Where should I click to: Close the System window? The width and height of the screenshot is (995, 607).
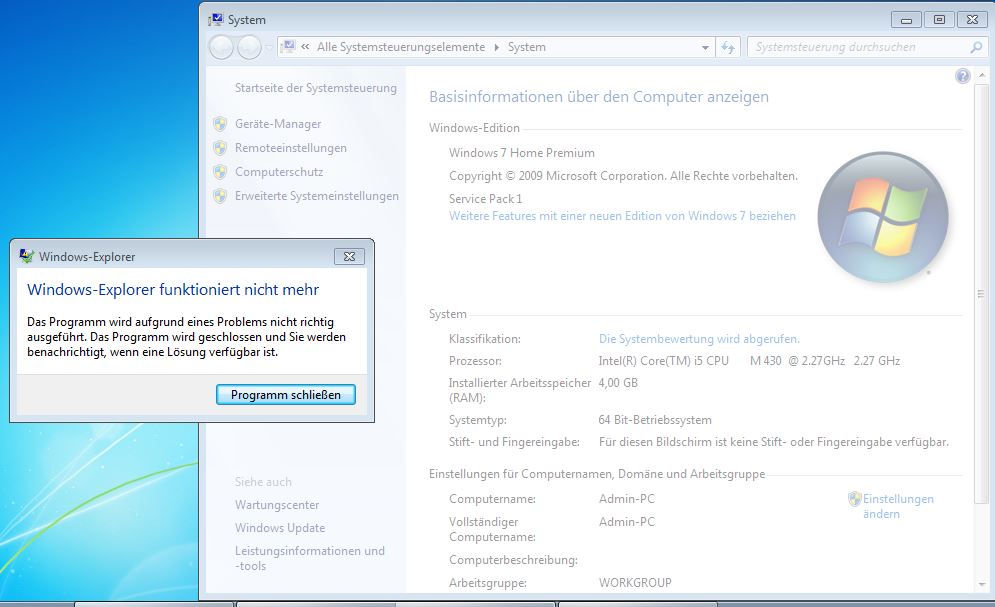click(972, 20)
